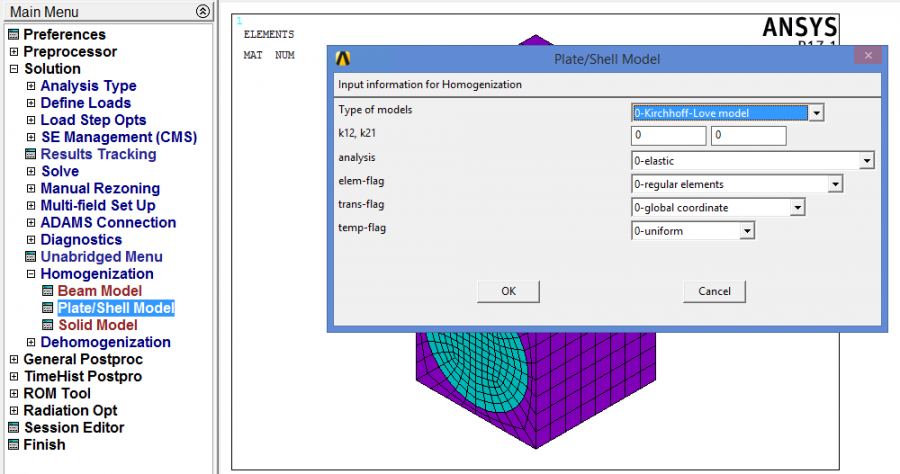Collapse the Solution tree node
Image resolution: width=900 pixels, height=474 pixels.
pyautogui.click(x=14, y=69)
